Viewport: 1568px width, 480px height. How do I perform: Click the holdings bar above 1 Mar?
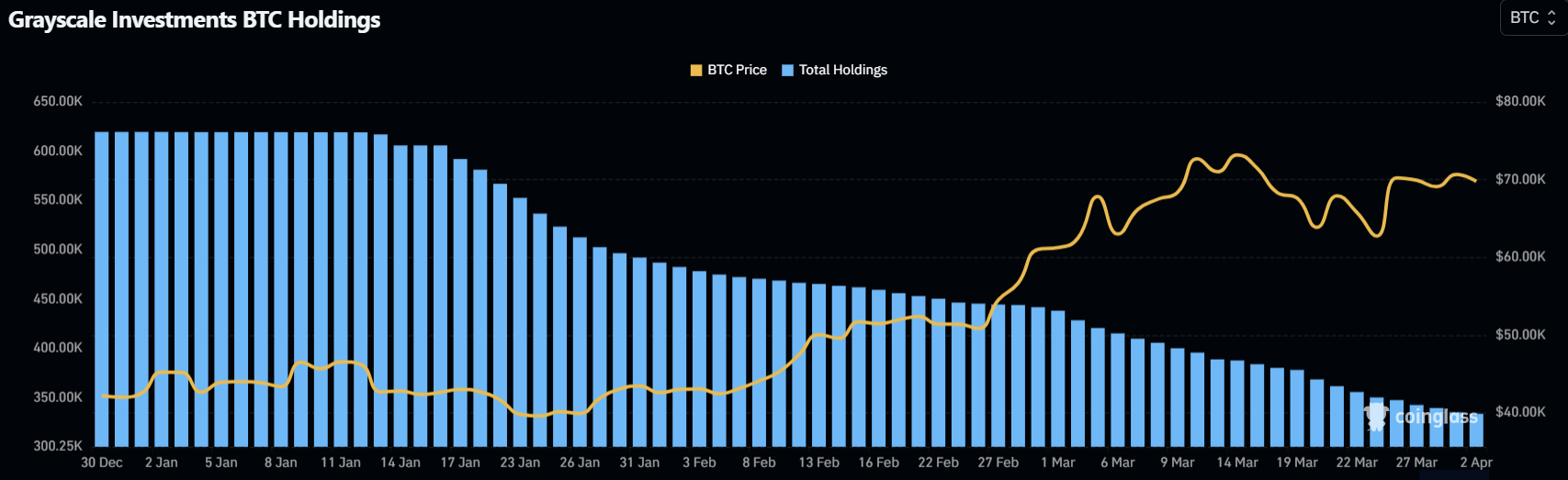(1058, 378)
